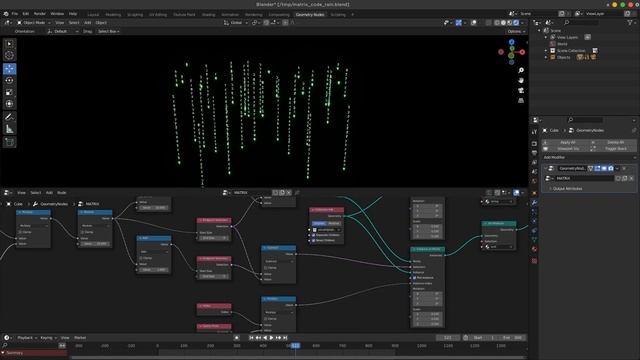
Task: Expand the Scene Collection row in outliner
Action: [546, 51]
